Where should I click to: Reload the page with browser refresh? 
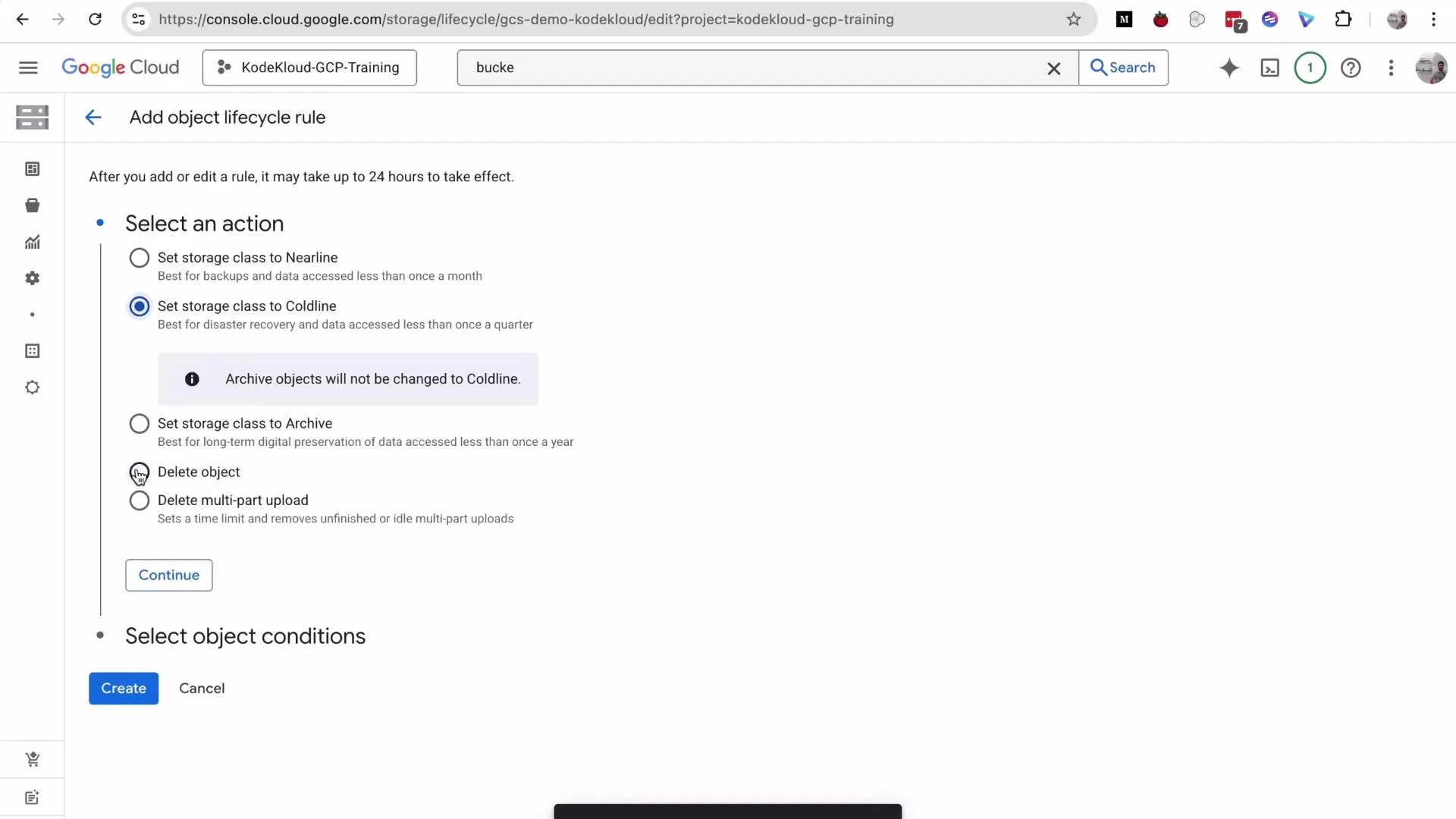(95, 20)
